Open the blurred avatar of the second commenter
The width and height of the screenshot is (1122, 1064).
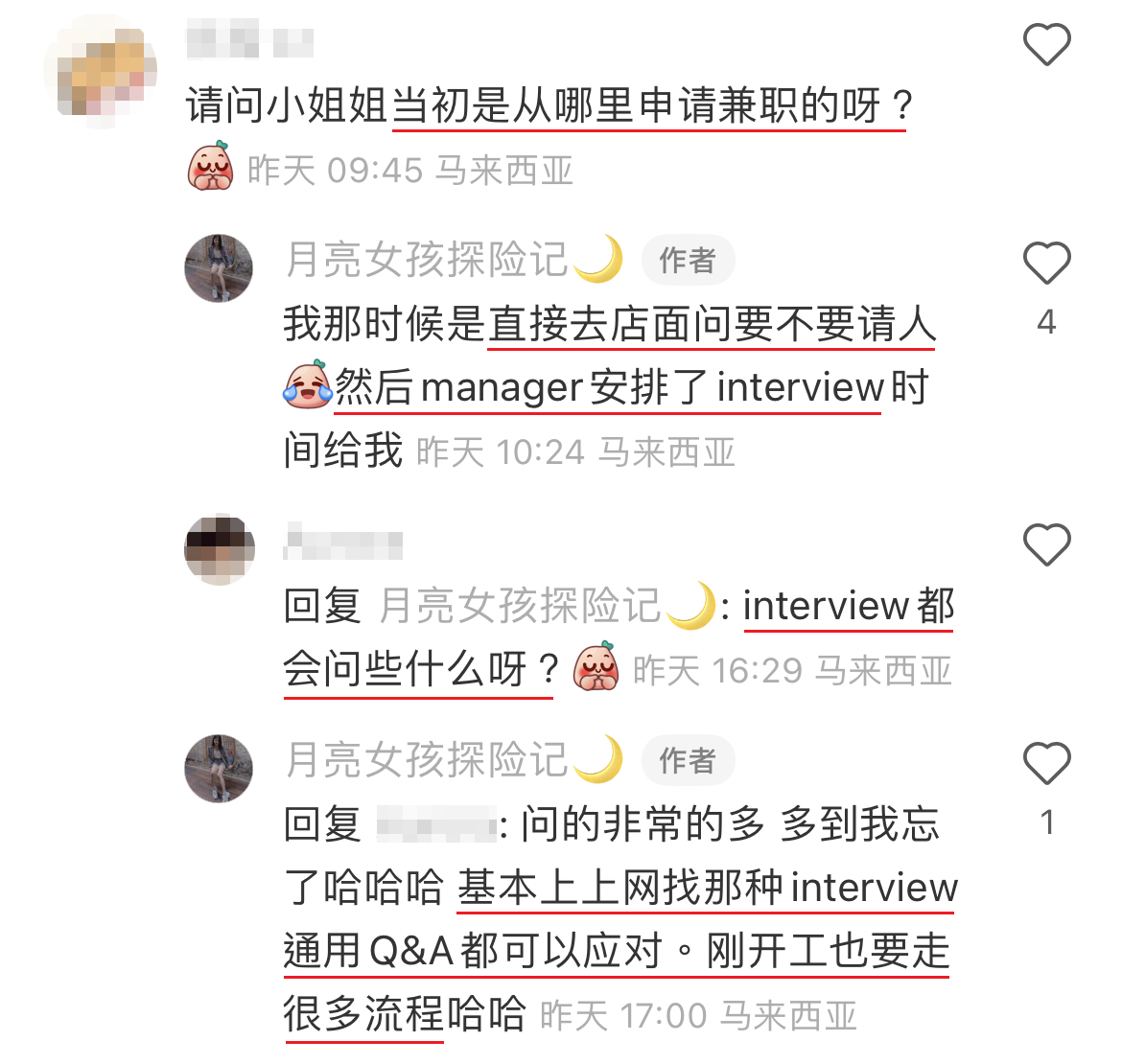(x=219, y=548)
